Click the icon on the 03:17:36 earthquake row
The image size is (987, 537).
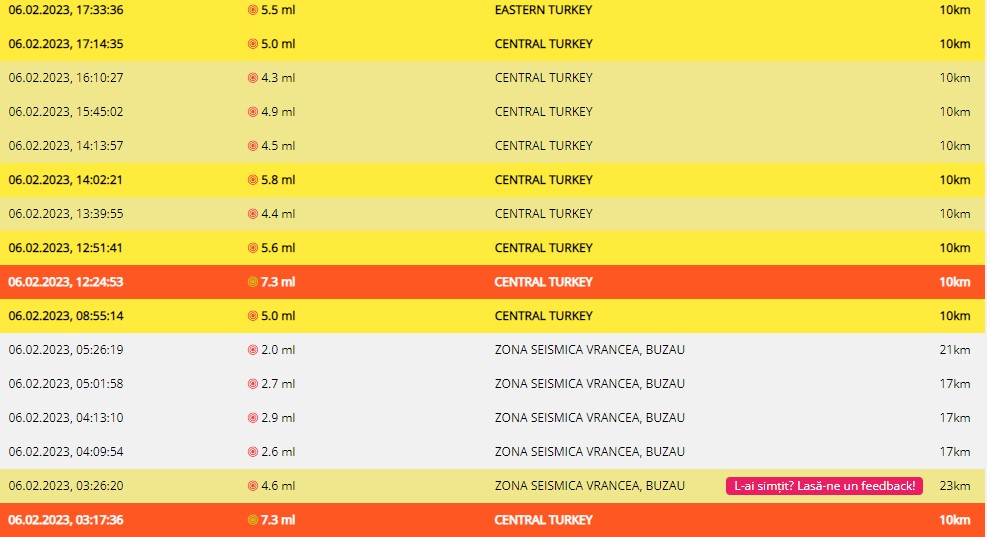pos(252,520)
